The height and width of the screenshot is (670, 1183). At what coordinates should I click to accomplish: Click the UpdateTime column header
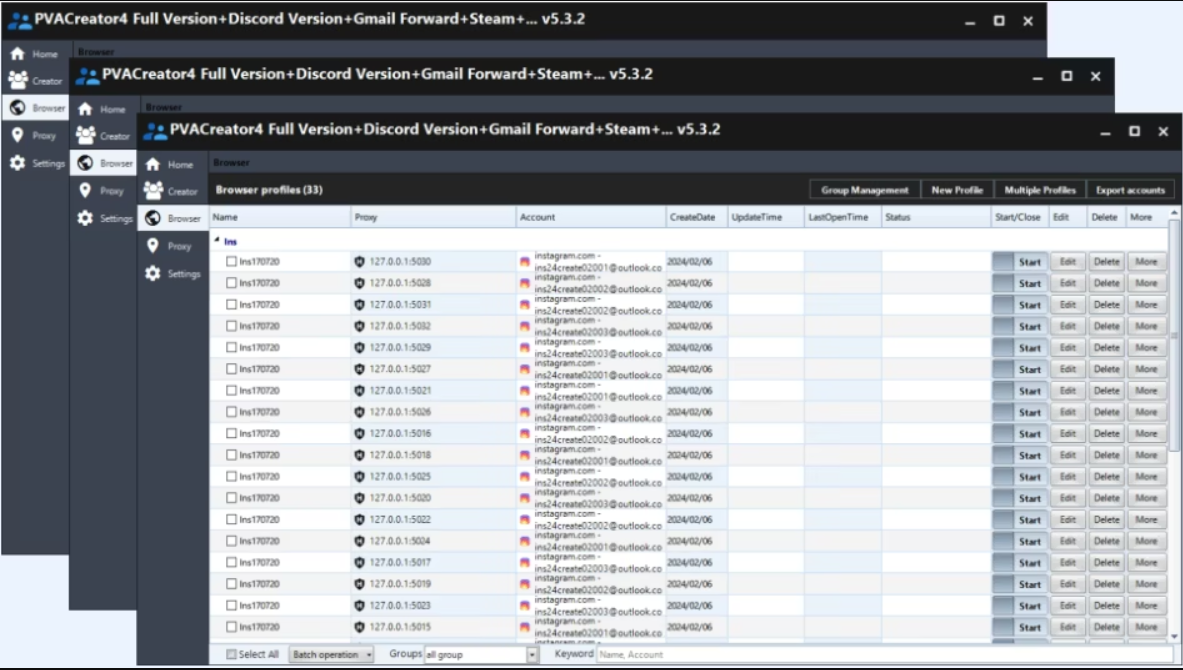pyautogui.click(x=766, y=217)
